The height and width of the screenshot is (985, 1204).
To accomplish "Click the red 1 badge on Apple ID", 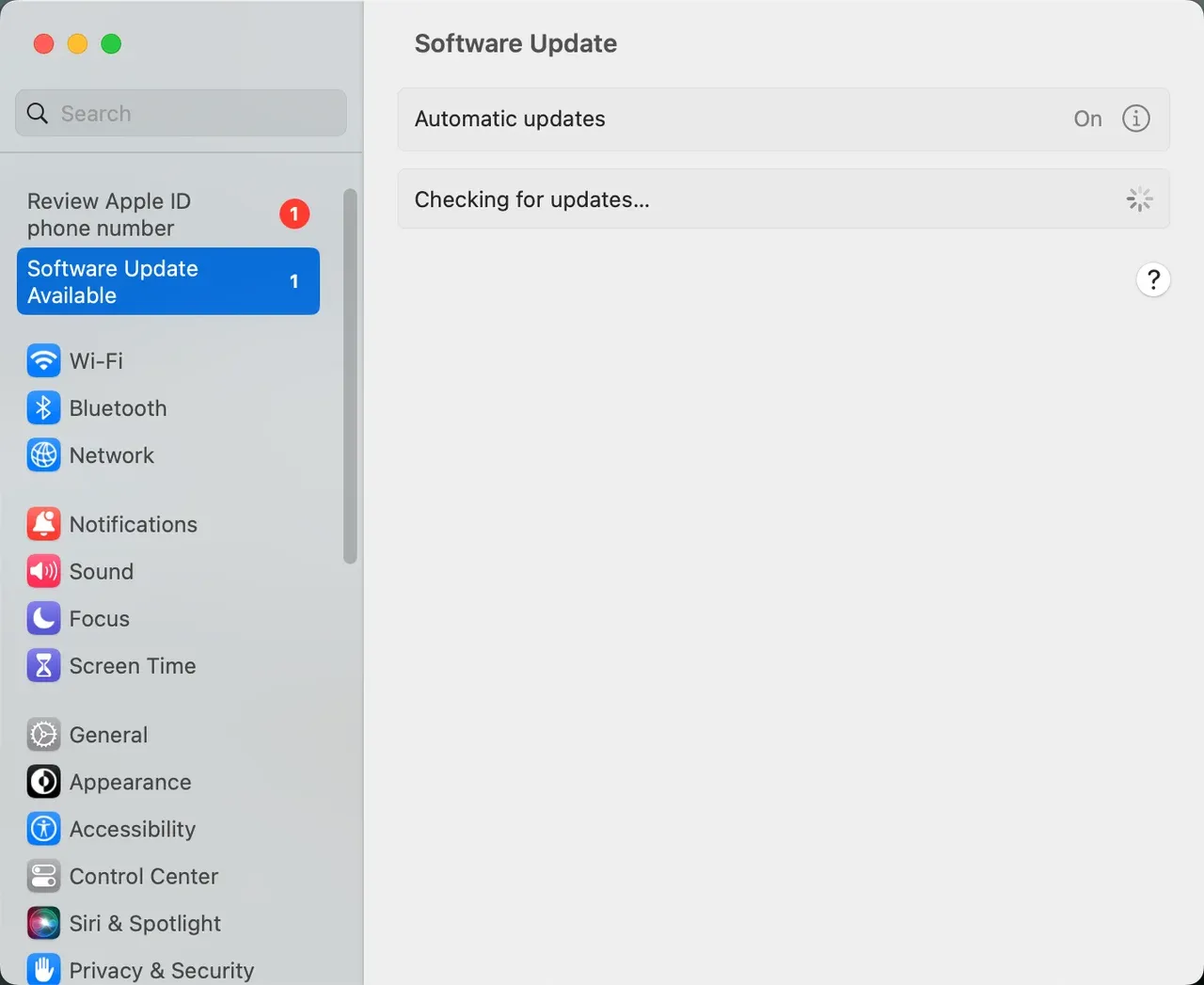I will pyautogui.click(x=294, y=214).
